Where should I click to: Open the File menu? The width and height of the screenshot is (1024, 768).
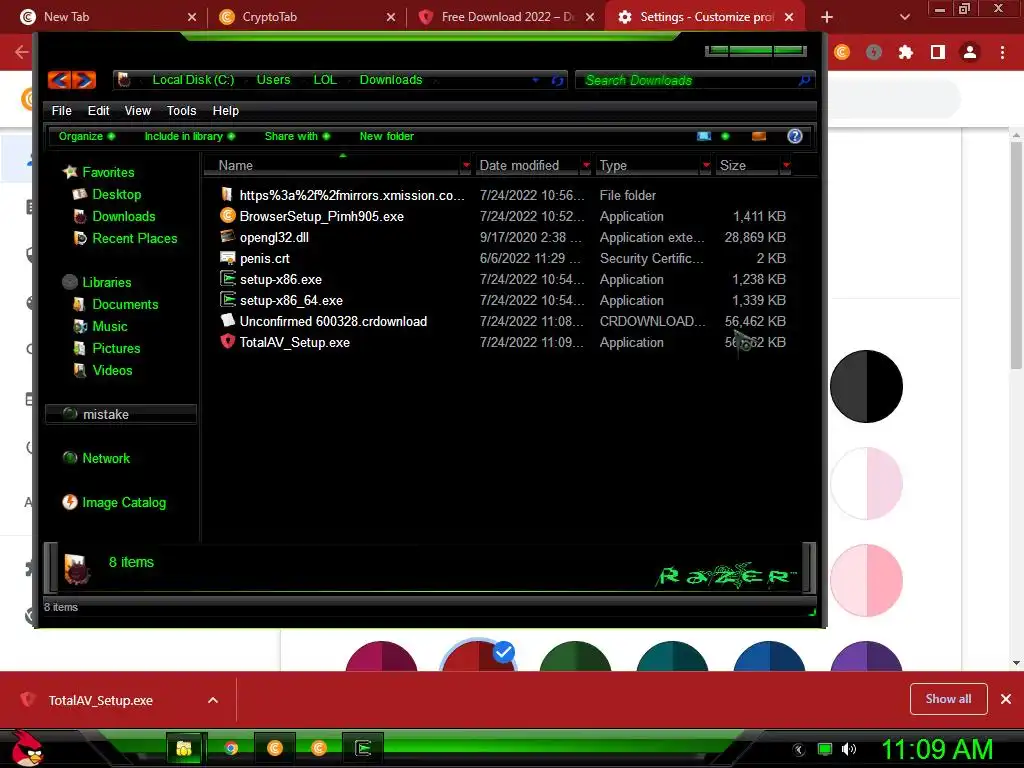coord(61,110)
